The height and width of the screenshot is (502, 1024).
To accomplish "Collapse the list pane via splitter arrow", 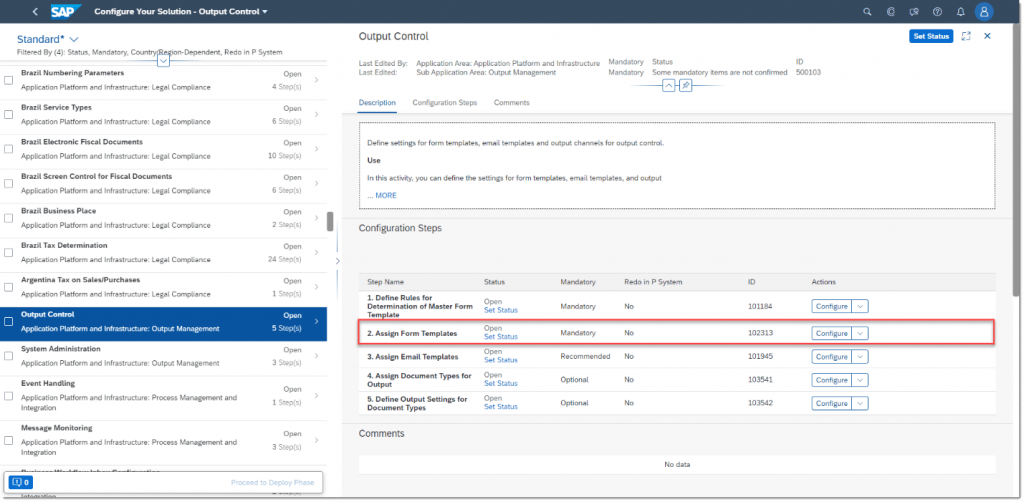I will 337,261.
